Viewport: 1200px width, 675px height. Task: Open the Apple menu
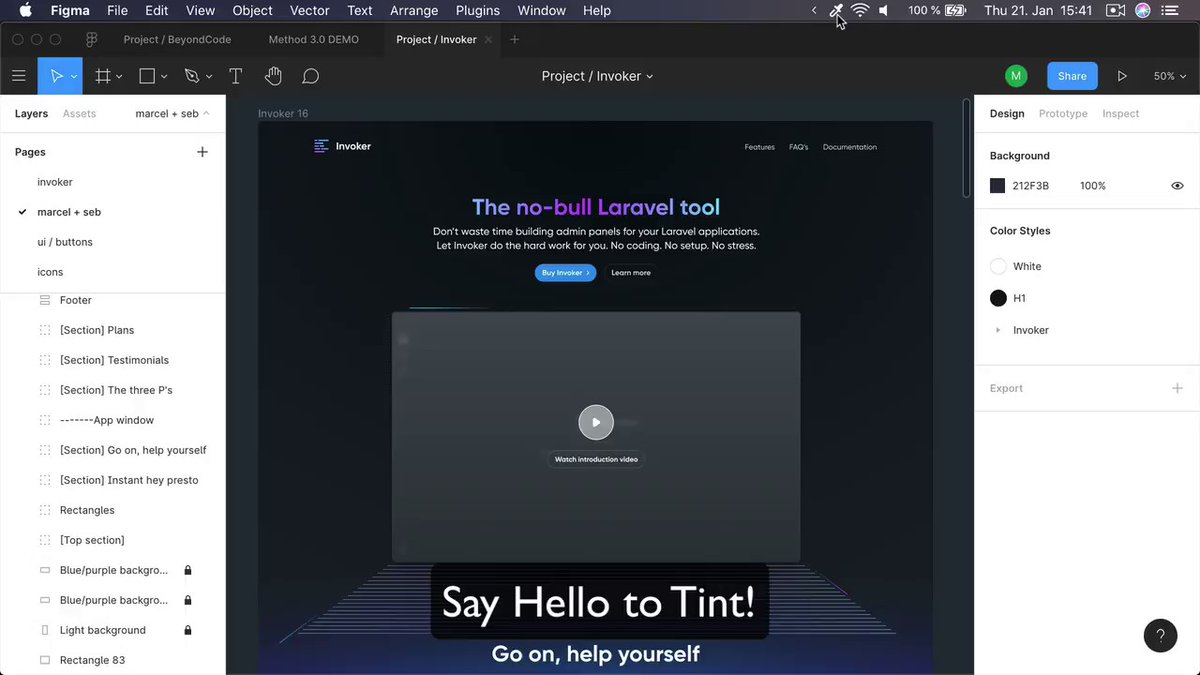pos(25,10)
